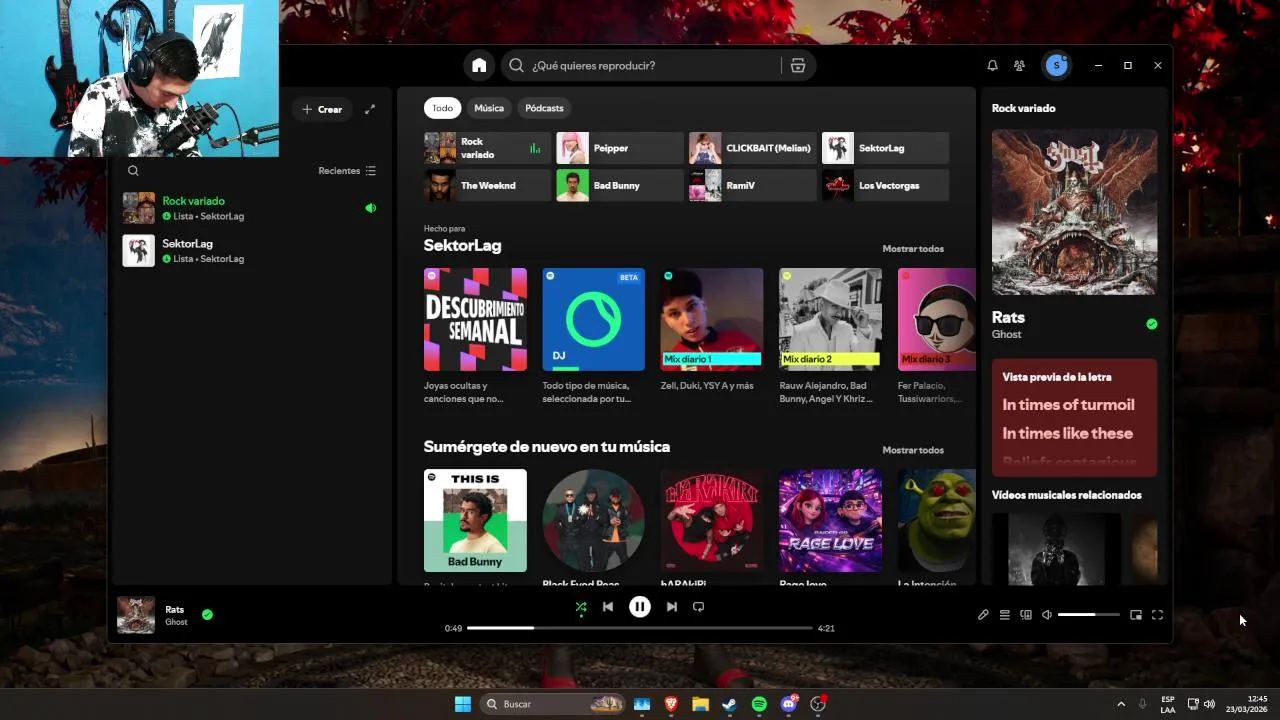Viewport: 1280px width, 720px height.
Task: Open the Browse icon in search bar
Action: click(797, 65)
